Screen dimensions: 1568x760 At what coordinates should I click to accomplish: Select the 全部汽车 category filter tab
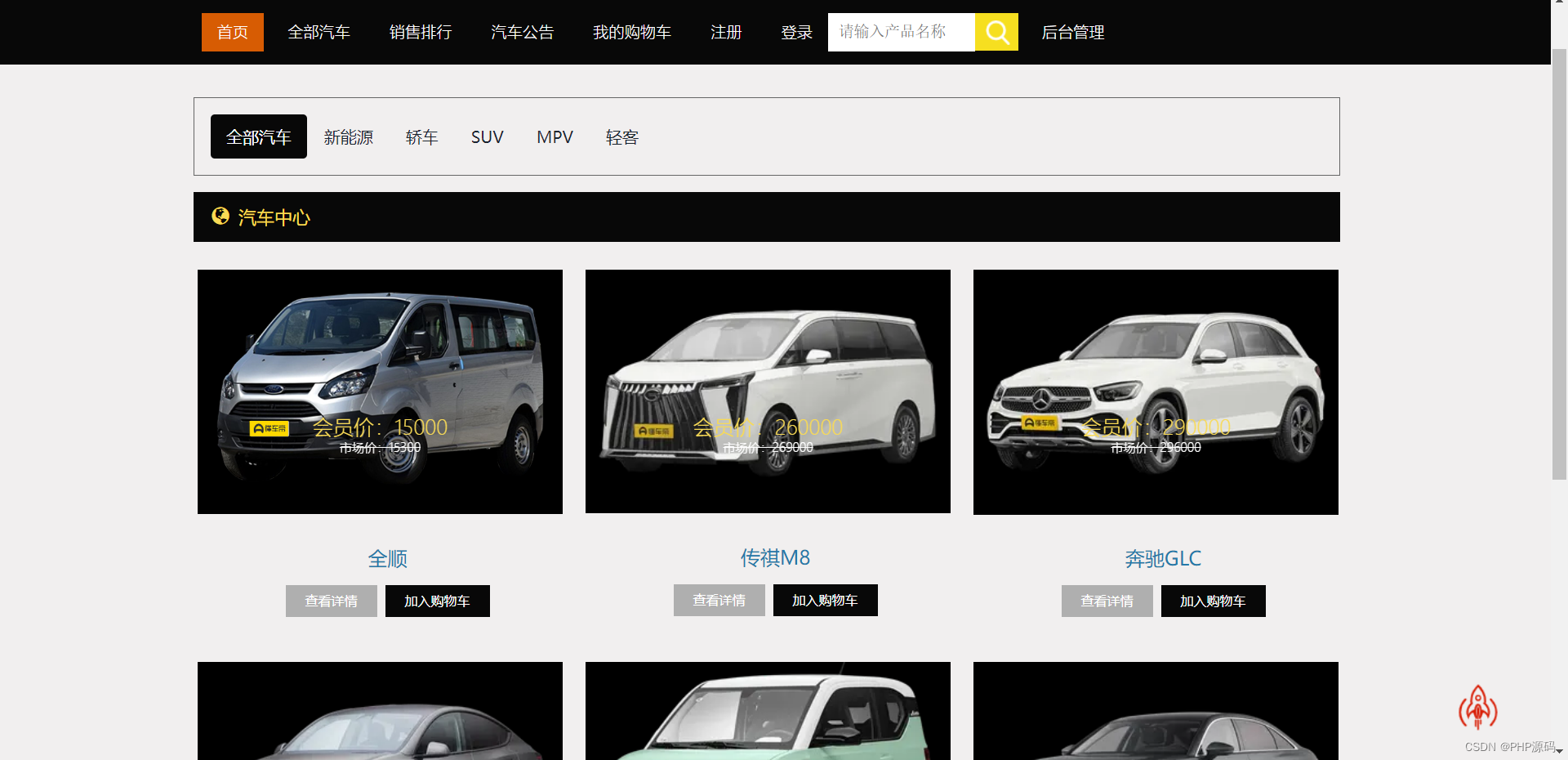[259, 136]
